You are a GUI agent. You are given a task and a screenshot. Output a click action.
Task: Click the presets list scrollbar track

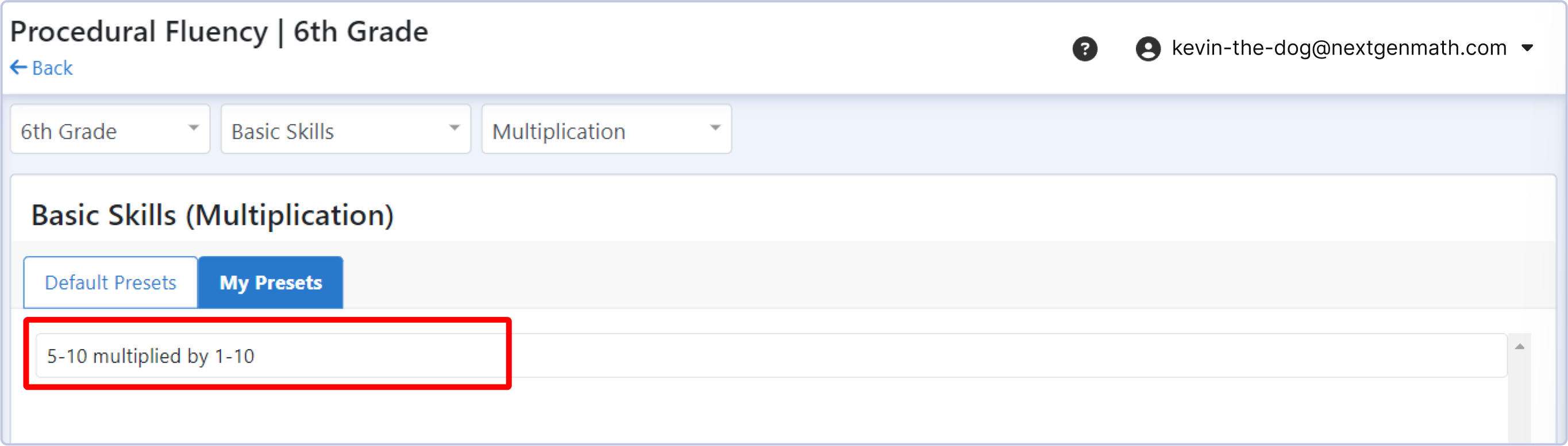pos(1519,402)
